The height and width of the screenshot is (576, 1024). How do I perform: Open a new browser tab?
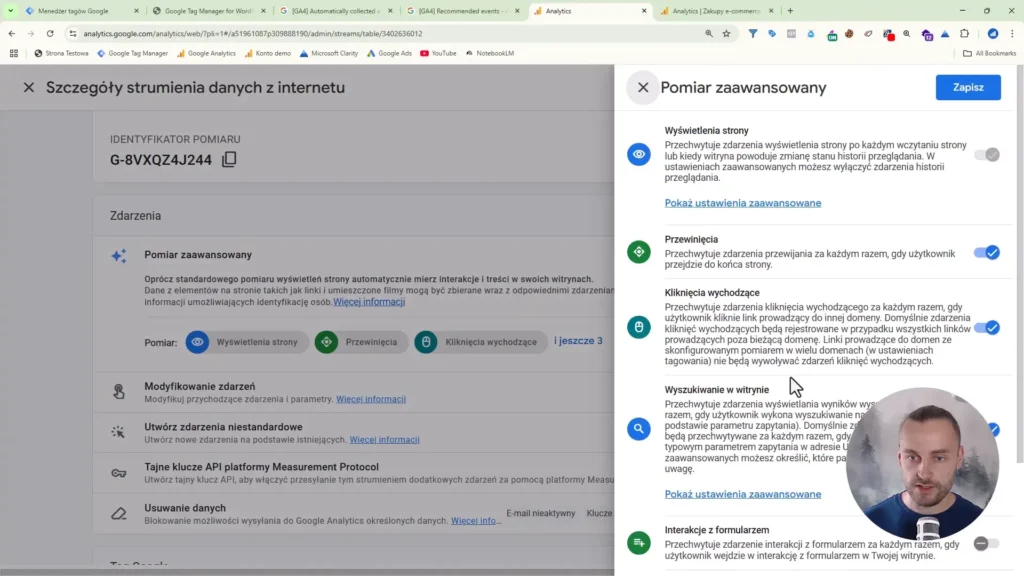coord(790,11)
